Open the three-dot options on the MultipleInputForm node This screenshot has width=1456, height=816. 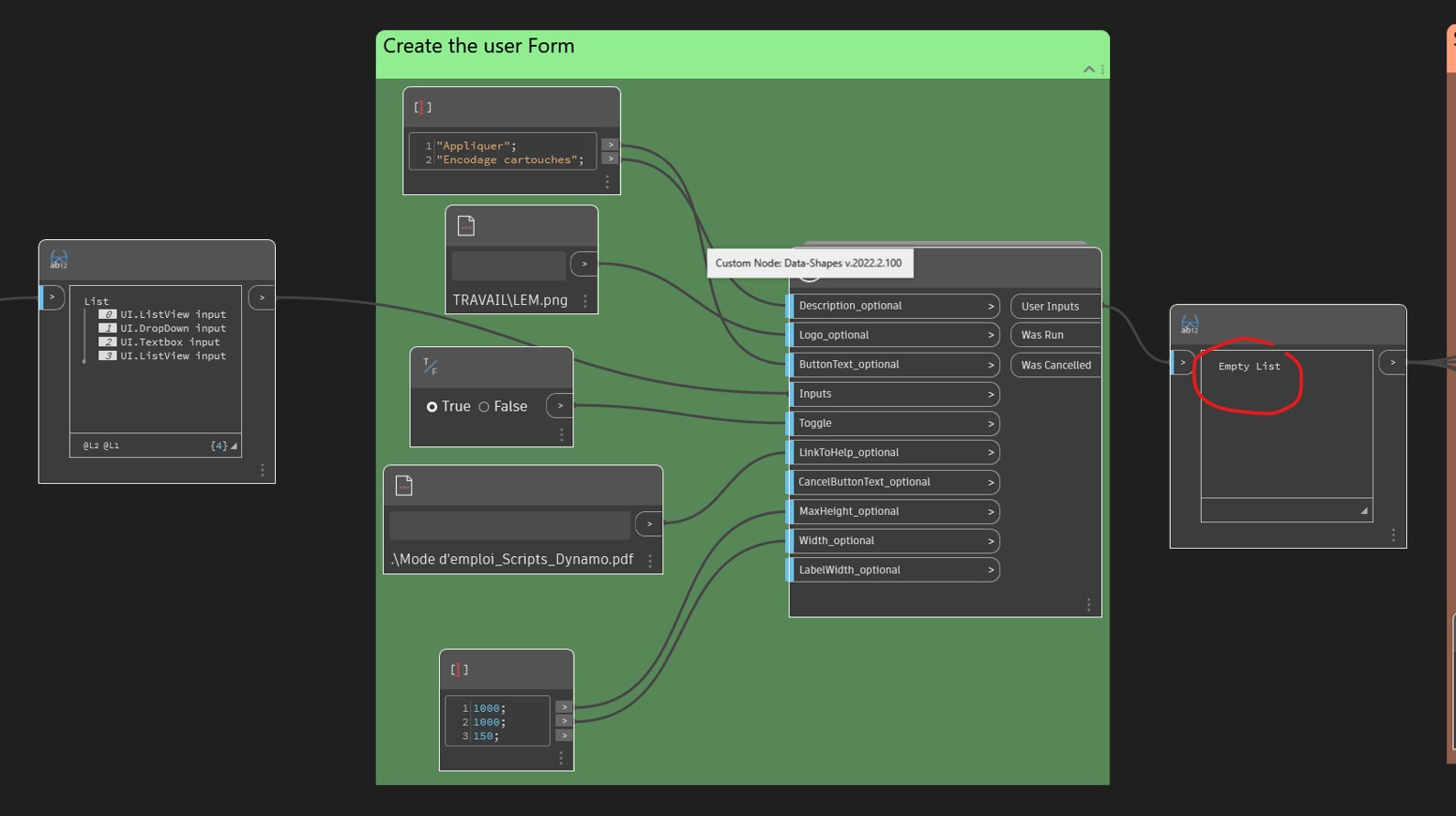click(x=1088, y=604)
